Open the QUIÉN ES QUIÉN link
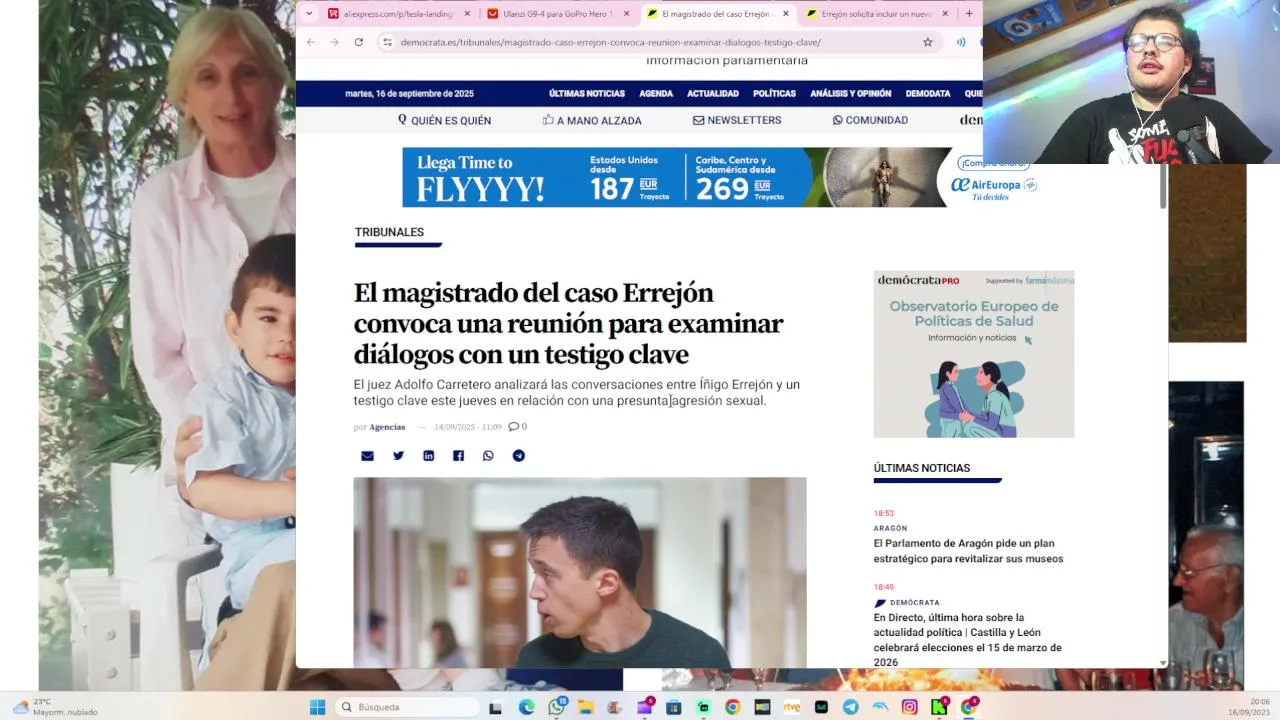1280x720 pixels. (444, 120)
